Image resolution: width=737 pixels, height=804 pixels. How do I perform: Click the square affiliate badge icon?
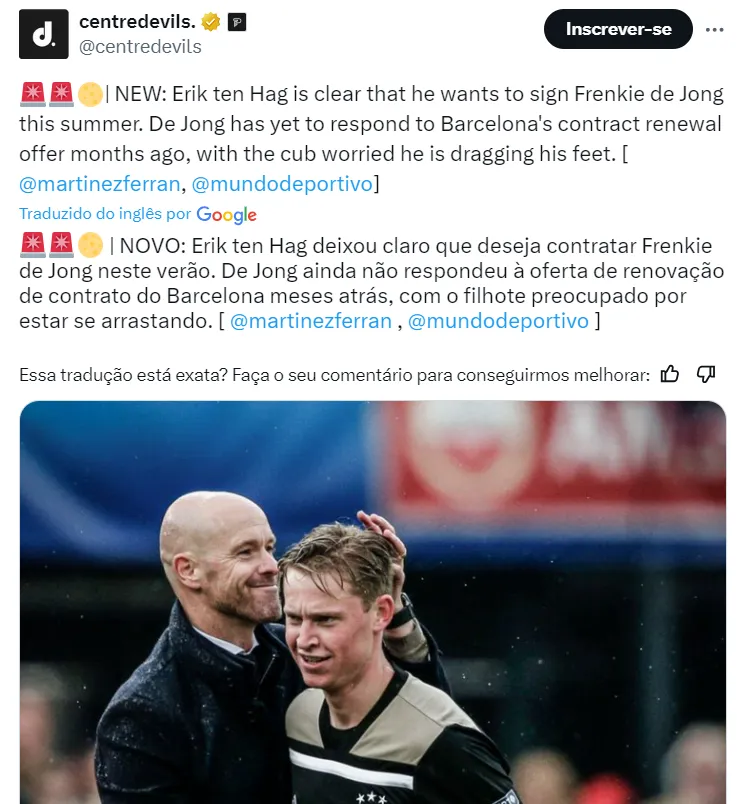click(x=236, y=23)
